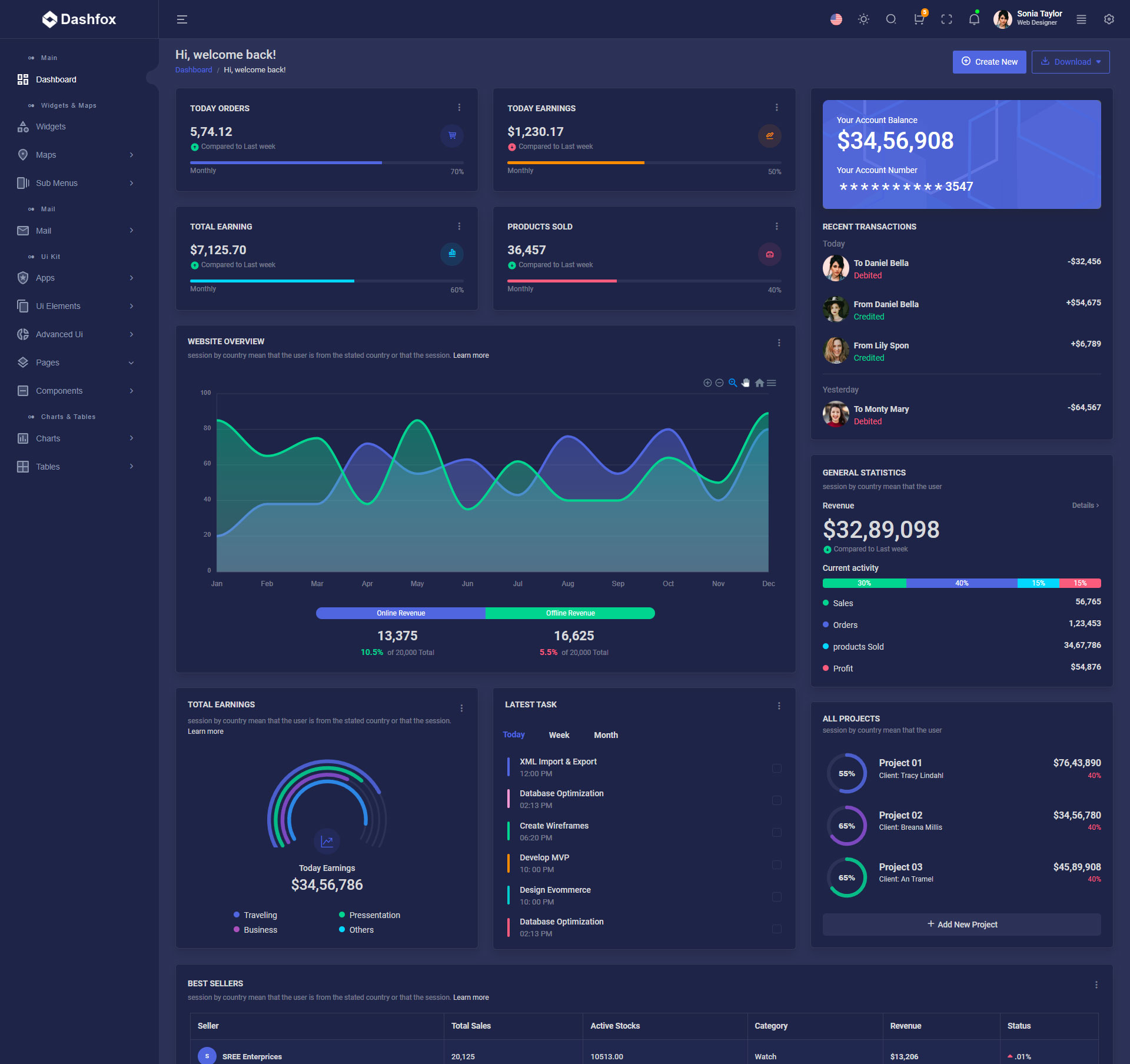The width and height of the screenshot is (1130, 1064).
Task: Click the Online Revenue legend bar
Action: click(x=401, y=613)
